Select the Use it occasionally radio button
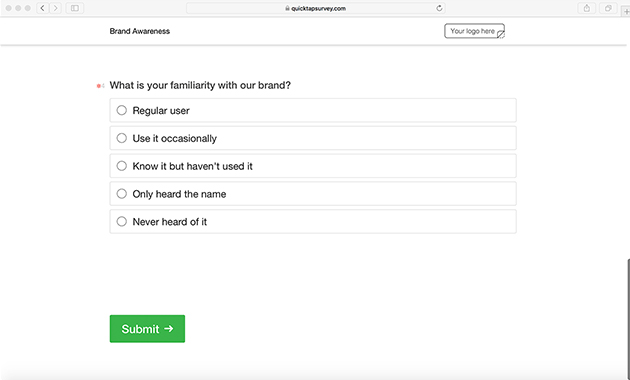This screenshot has height=380, width=630. click(121, 138)
